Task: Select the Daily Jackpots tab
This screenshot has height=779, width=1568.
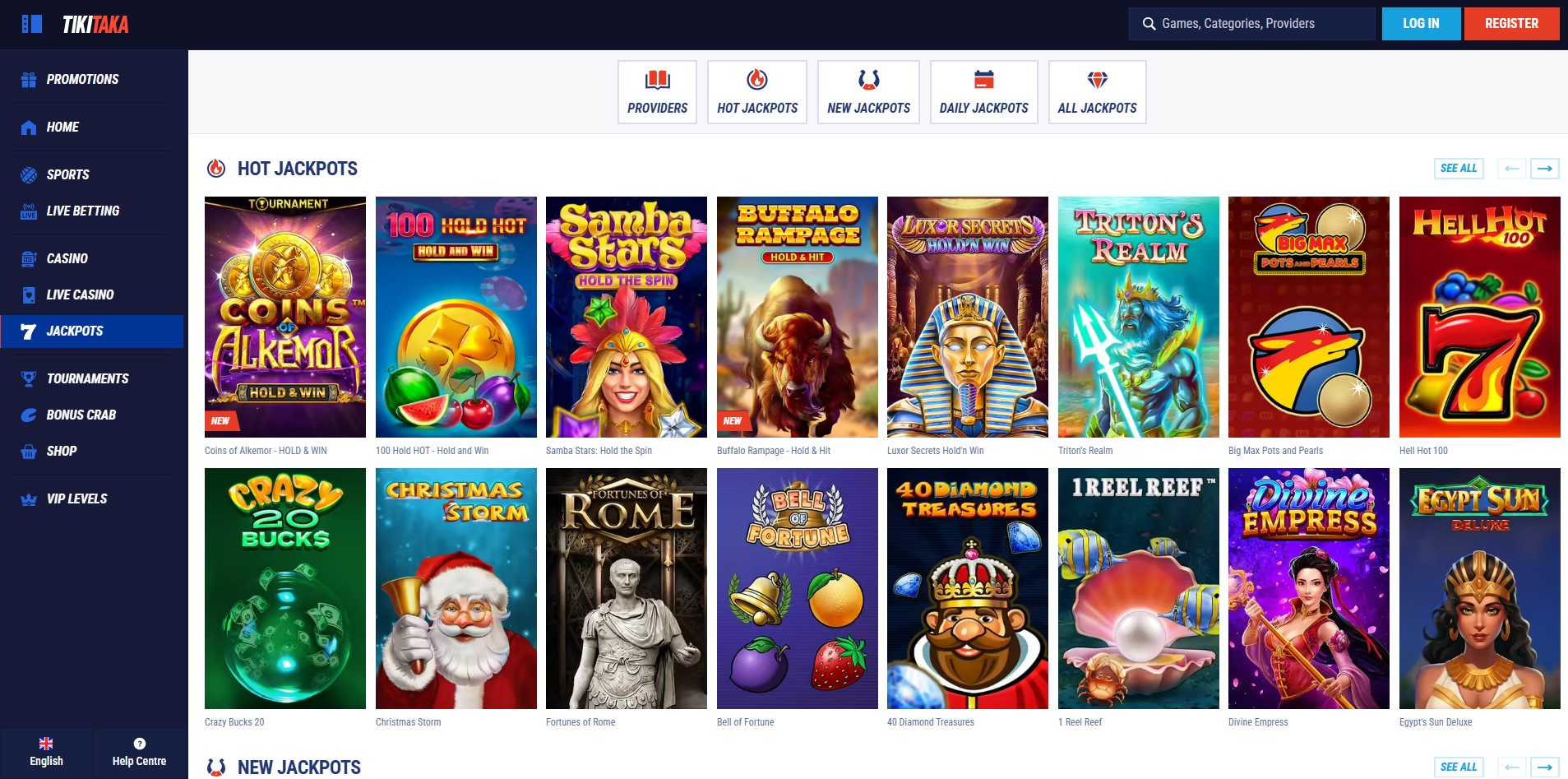Action: (983, 92)
